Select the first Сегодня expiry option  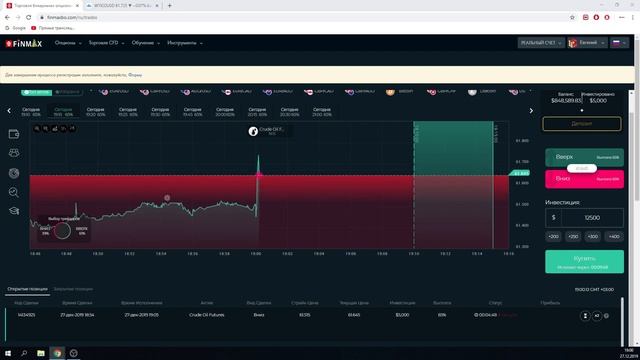[31, 112]
